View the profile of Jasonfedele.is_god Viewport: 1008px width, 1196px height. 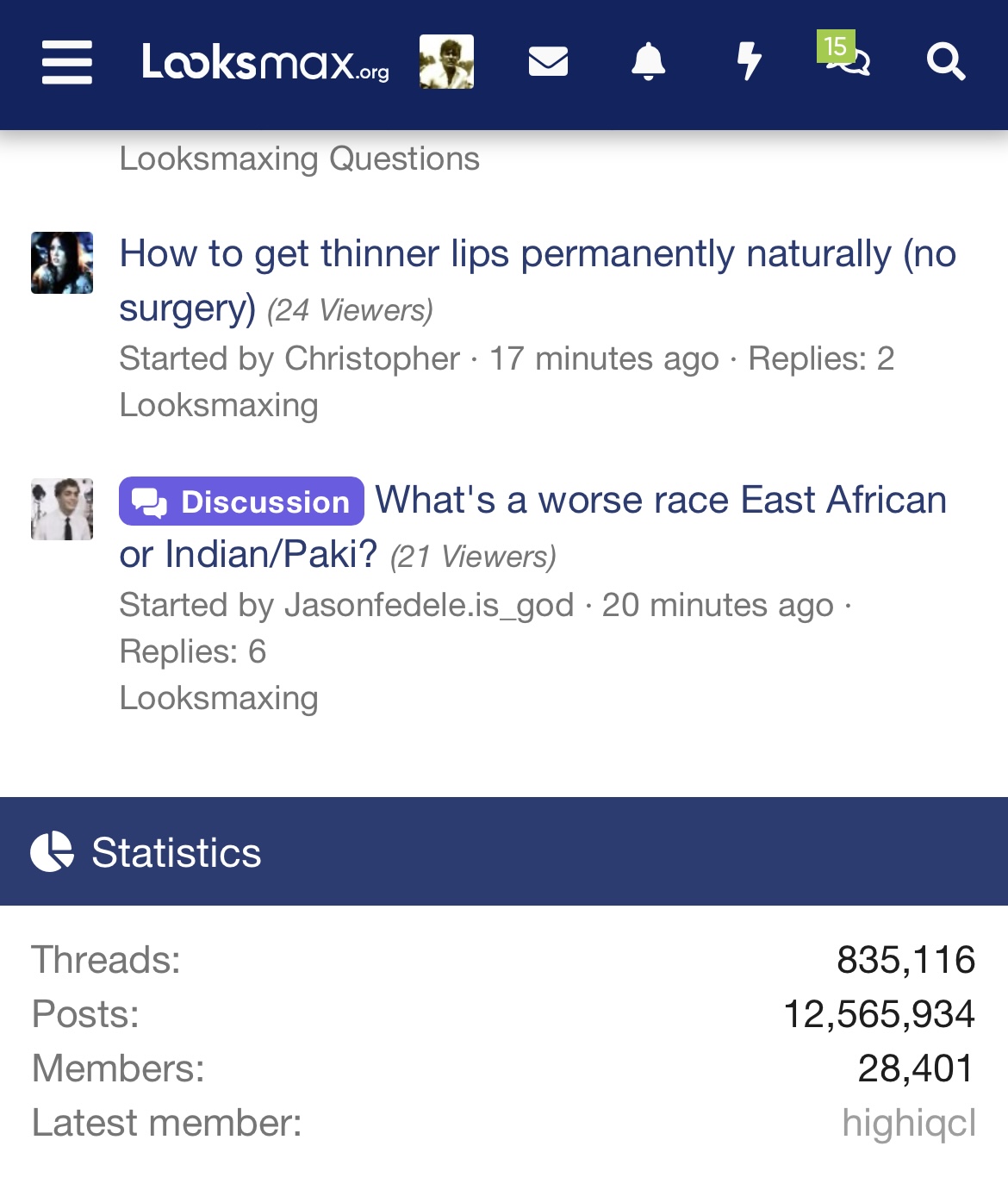pyautogui.click(x=429, y=606)
